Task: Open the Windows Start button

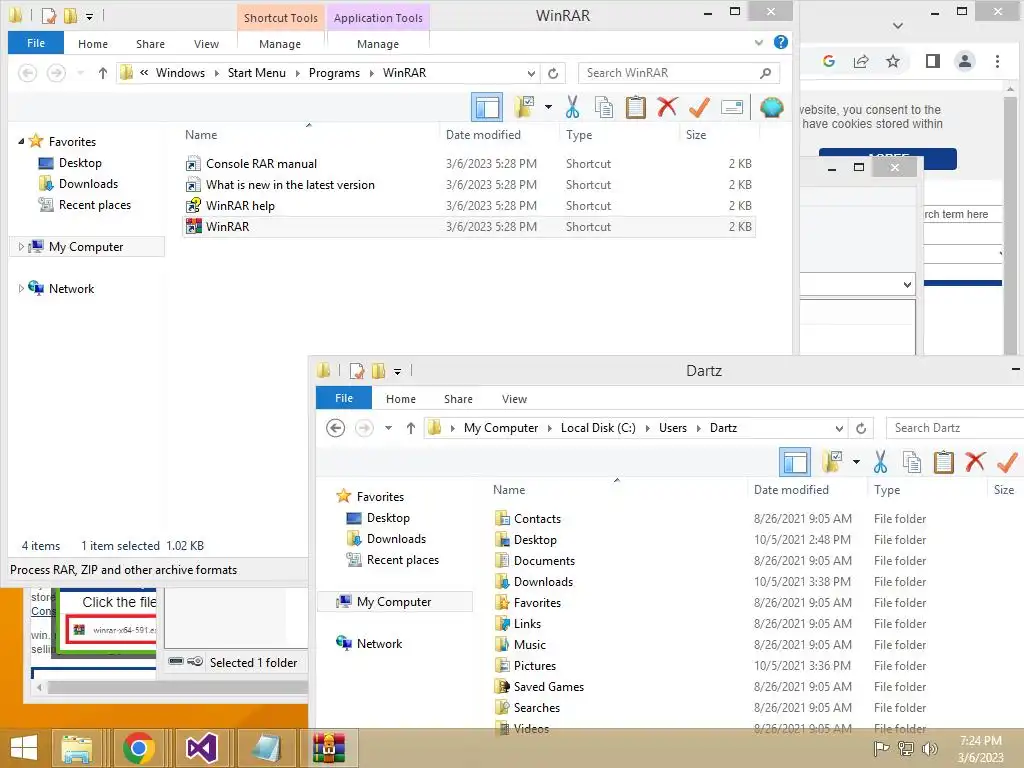Action: click(24, 748)
